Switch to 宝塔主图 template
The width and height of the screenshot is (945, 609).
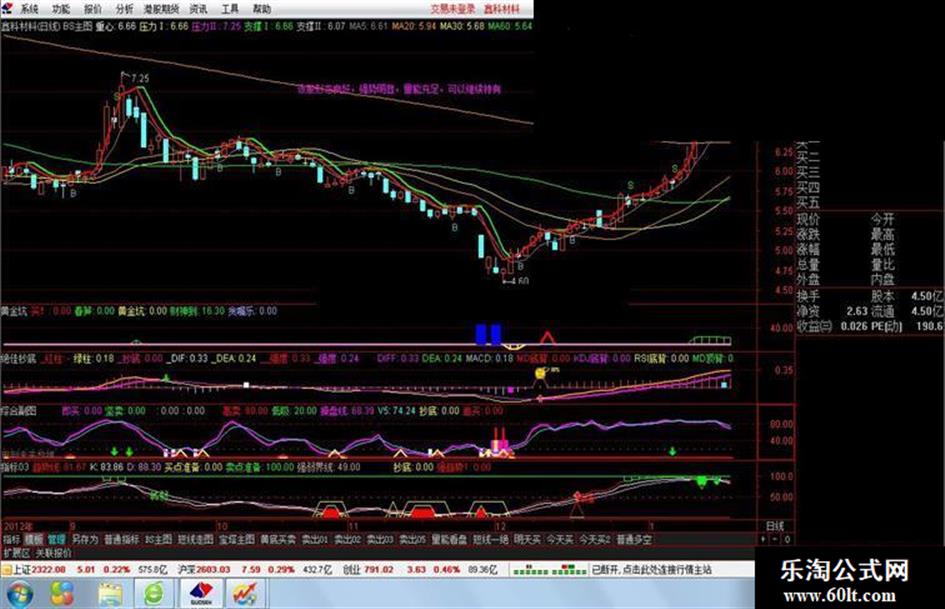(237, 539)
